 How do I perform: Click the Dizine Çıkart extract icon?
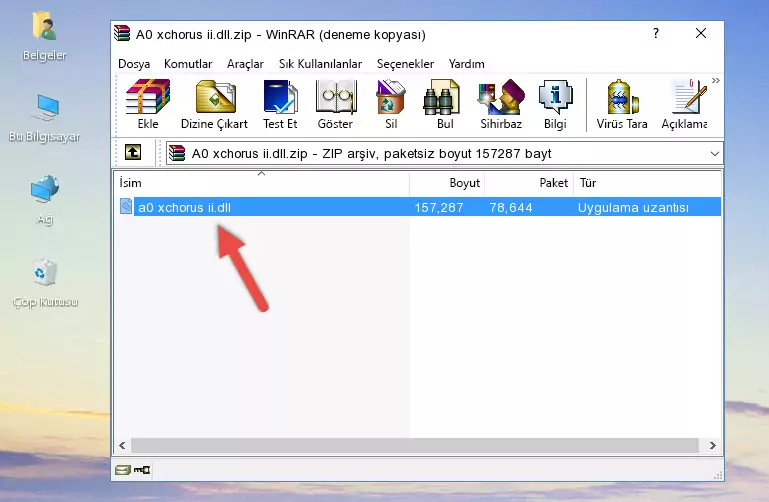pos(214,104)
